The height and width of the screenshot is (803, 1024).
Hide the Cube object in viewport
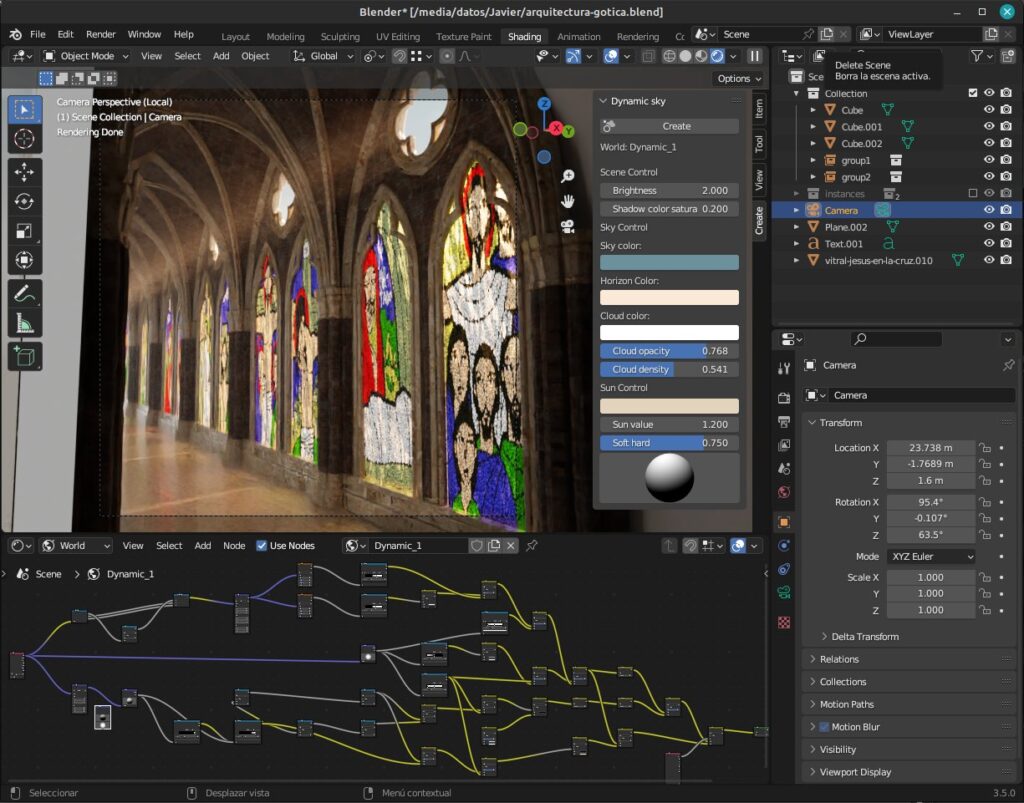tap(989, 110)
